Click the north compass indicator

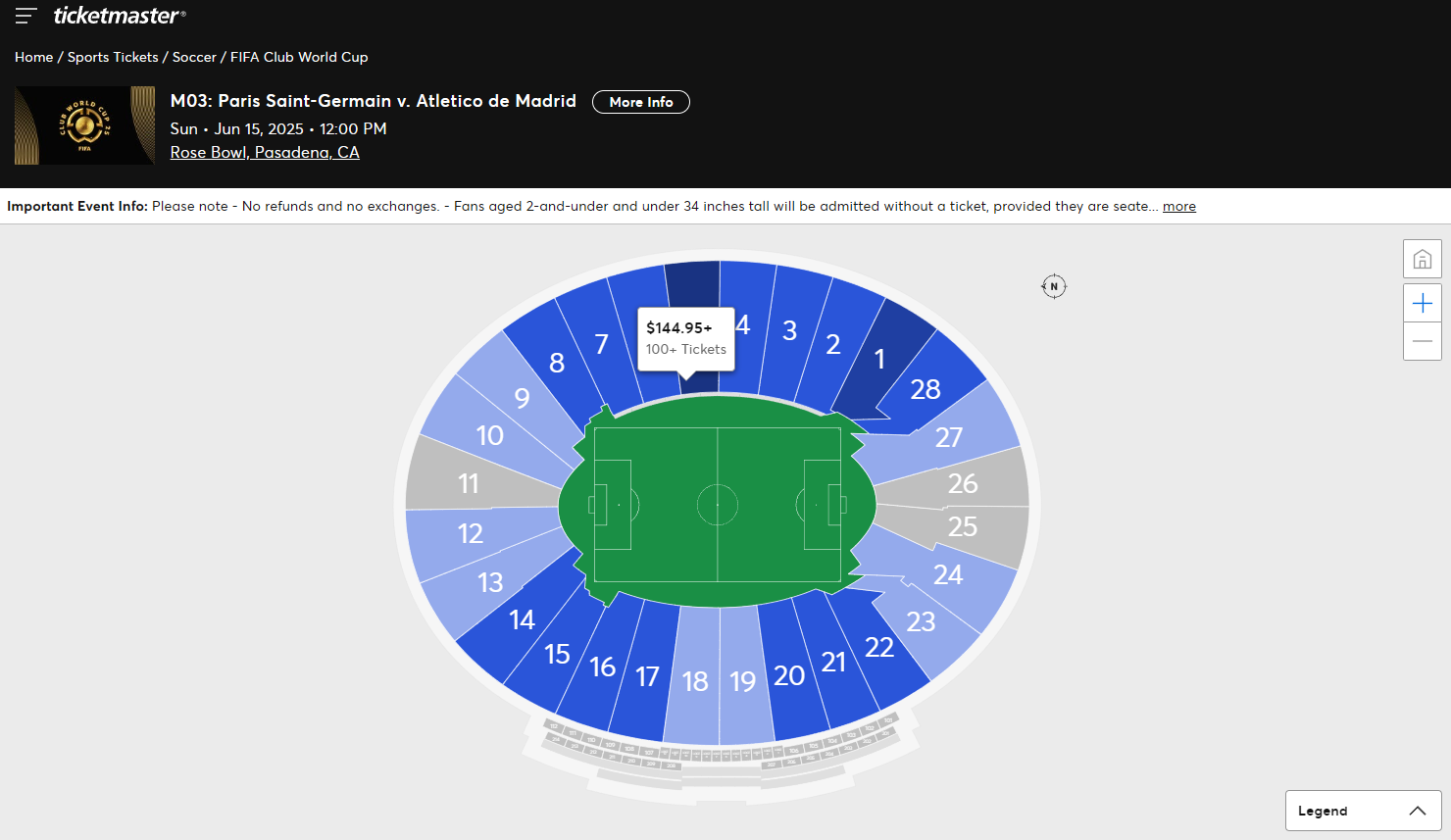1054,286
